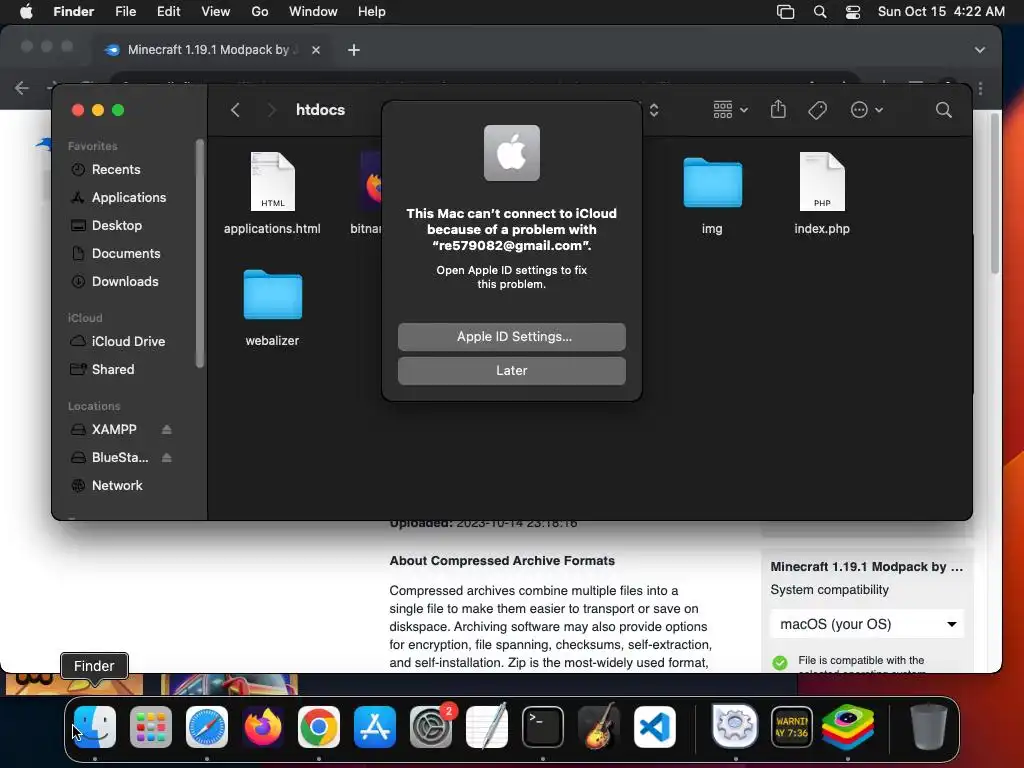Launch BlueStacks from the Dock
This screenshot has width=1024, height=768.
coord(848,727)
